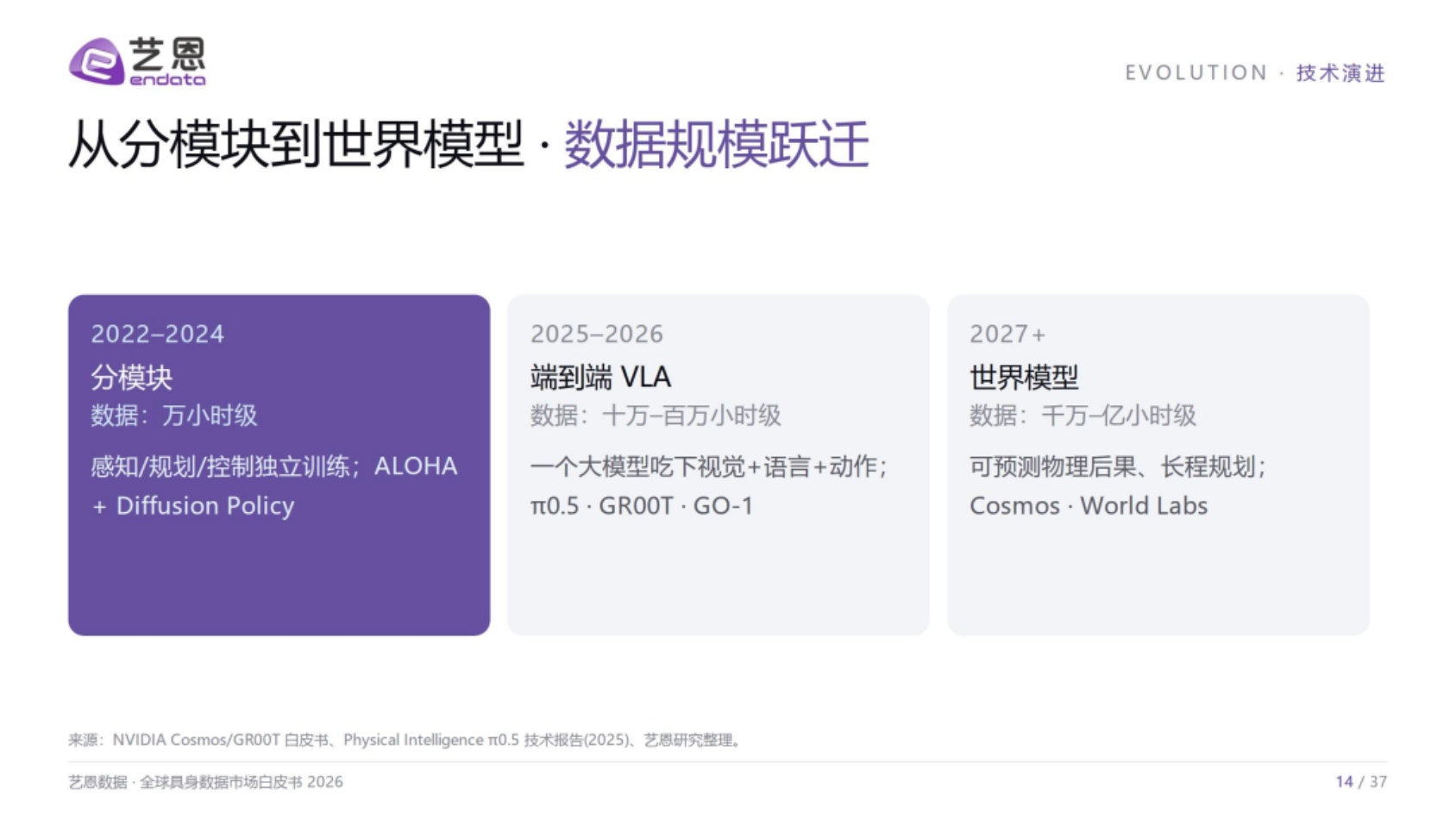Select the 'EVOLUTION' header label
1456x819 pixels.
coord(1196,73)
